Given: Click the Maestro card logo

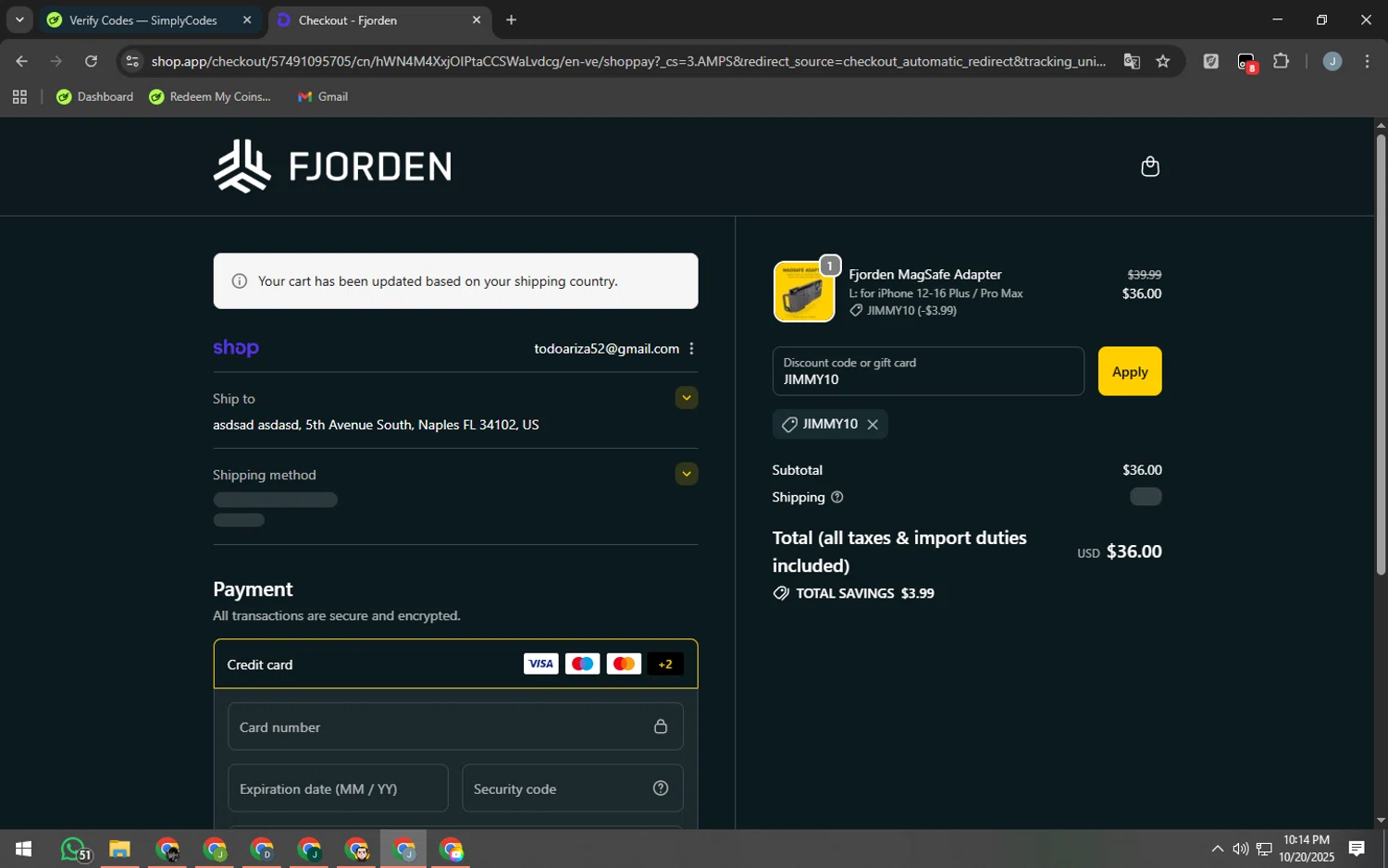Looking at the screenshot, I should coord(582,663).
